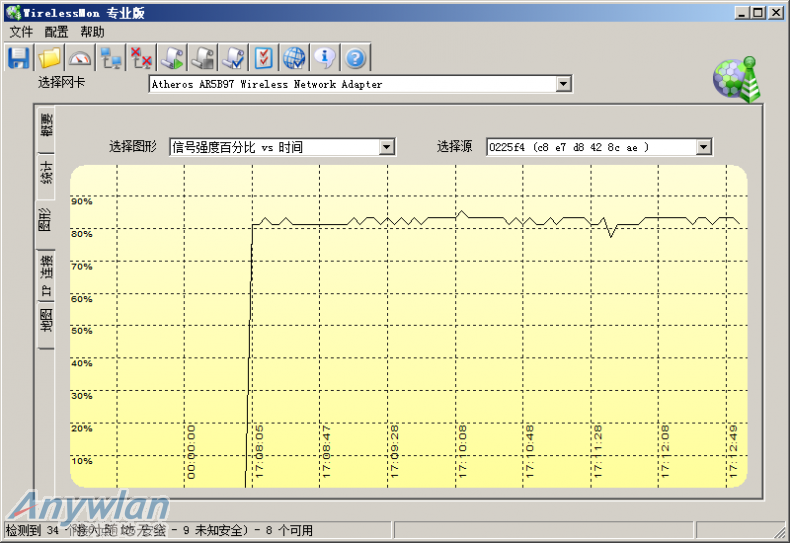Image resolution: width=790 pixels, height=543 pixels.
Task: Click the Atheros AR5B97 Wireless Network Adapter field
Action: [360, 84]
